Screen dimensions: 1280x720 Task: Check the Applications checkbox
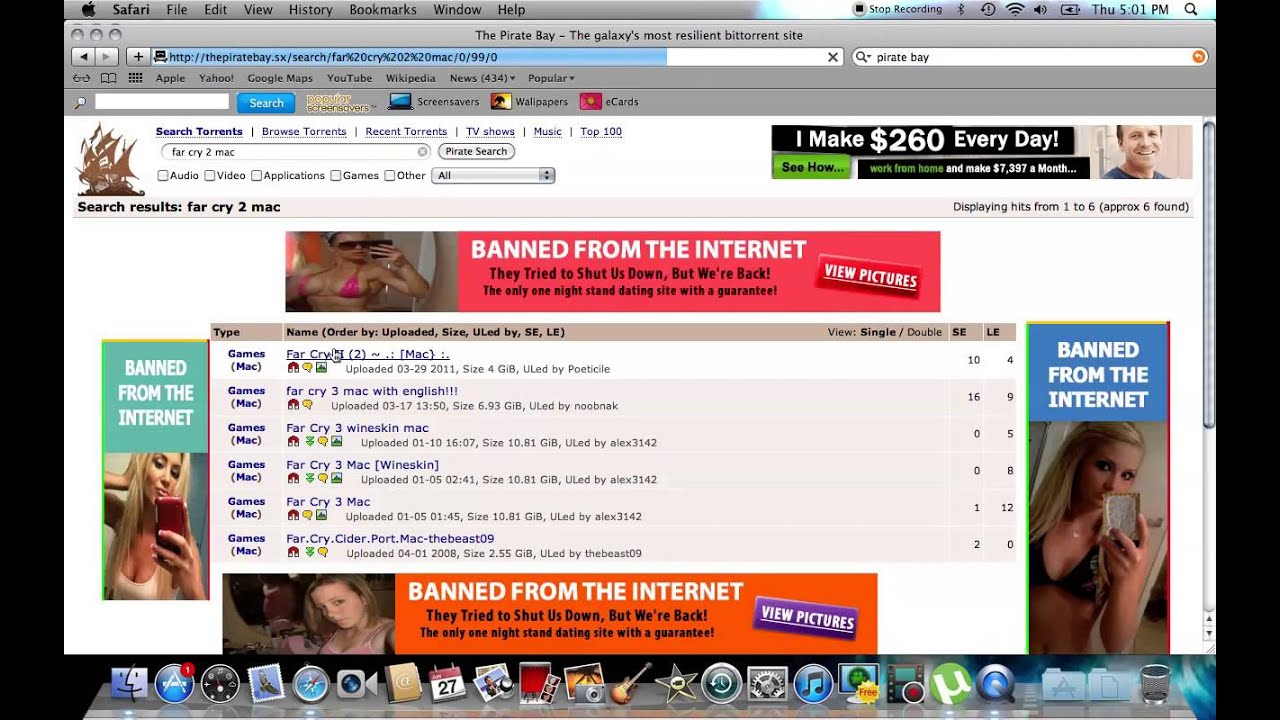tap(256, 176)
